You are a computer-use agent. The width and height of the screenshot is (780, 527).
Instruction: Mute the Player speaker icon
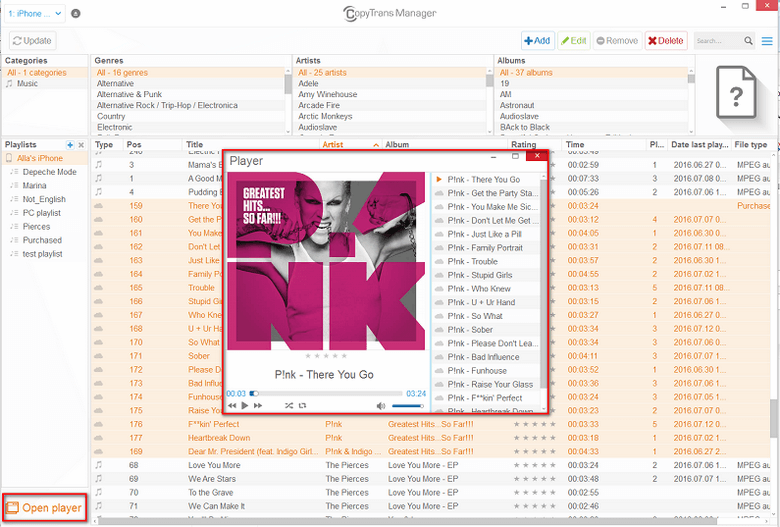click(381, 406)
